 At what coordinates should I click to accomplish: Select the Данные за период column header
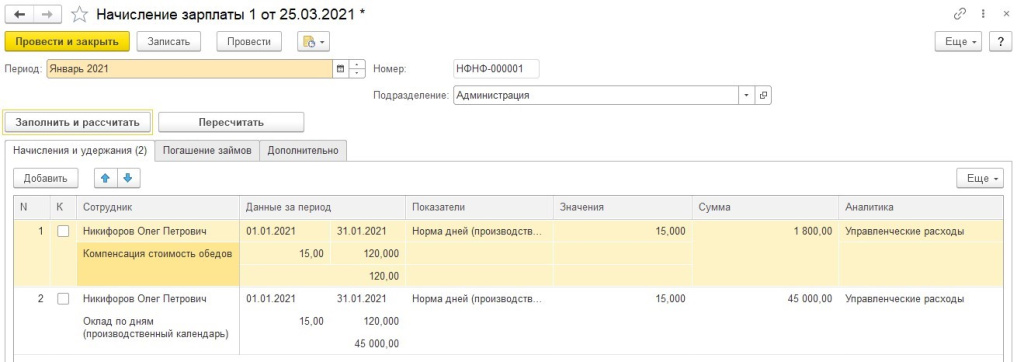click(323, 207)
